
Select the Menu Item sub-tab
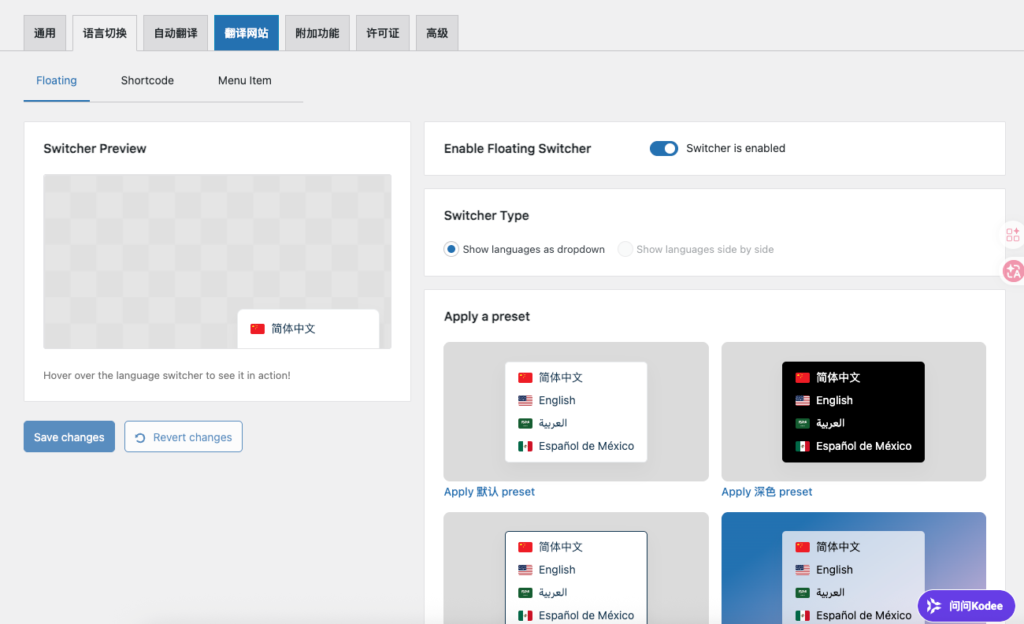tap(244, 80)
